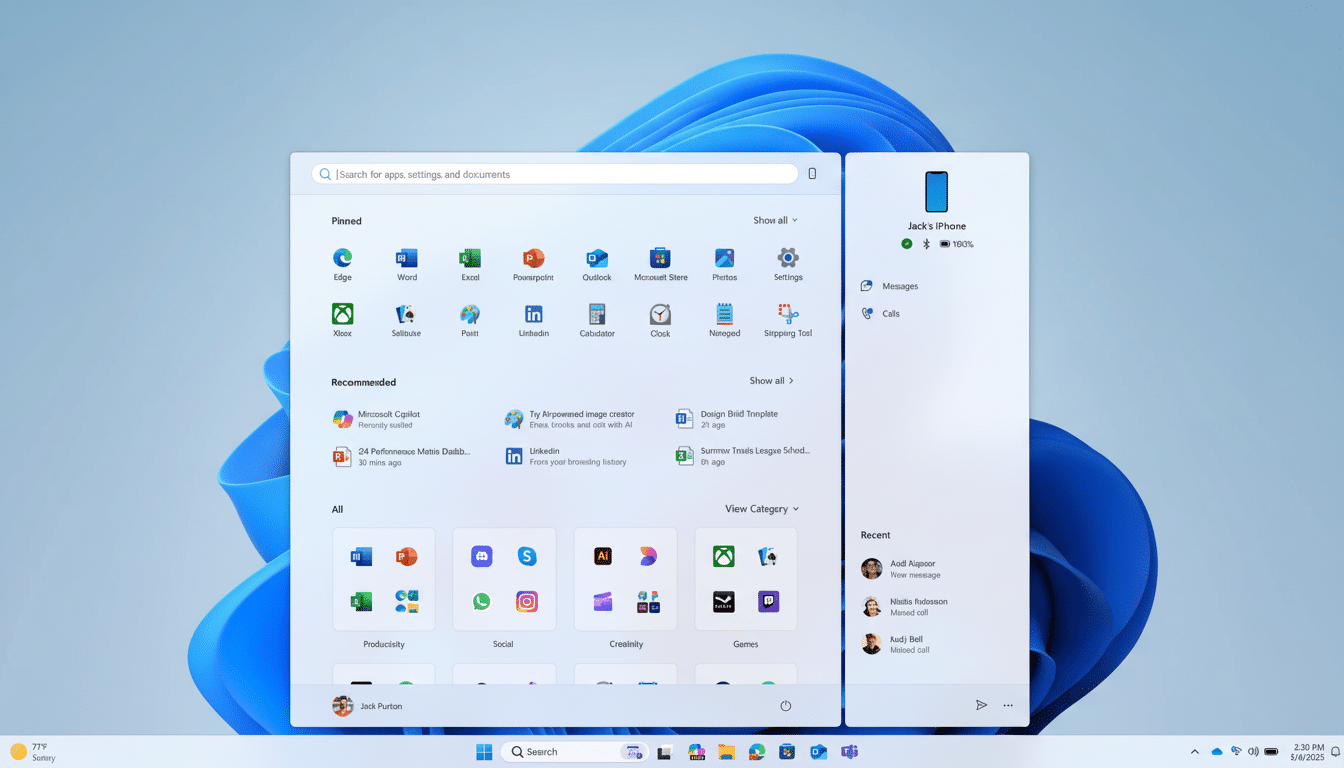The image size is (1344, 768).
Task: Click the power button in the Start menu
Action: point(786,705)
